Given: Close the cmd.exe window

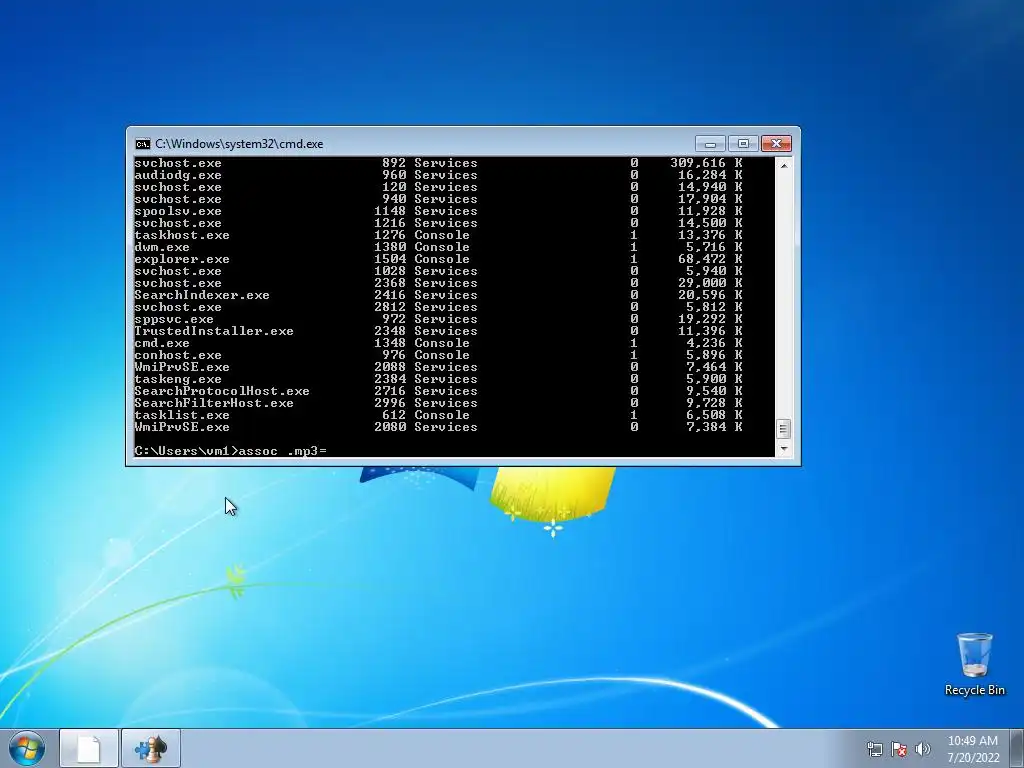Looking at the screenshot, I should [776, 144].
